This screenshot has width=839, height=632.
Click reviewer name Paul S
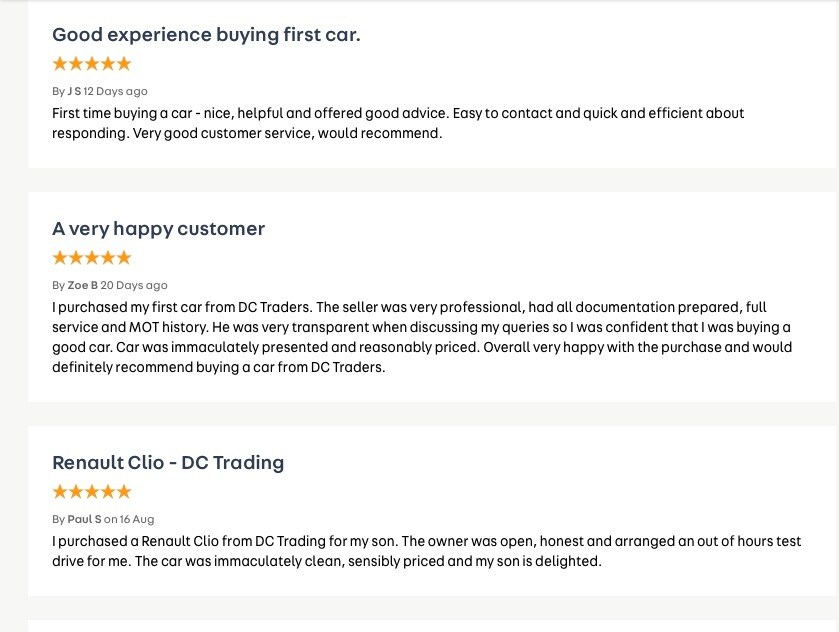[x=84, y=519]
